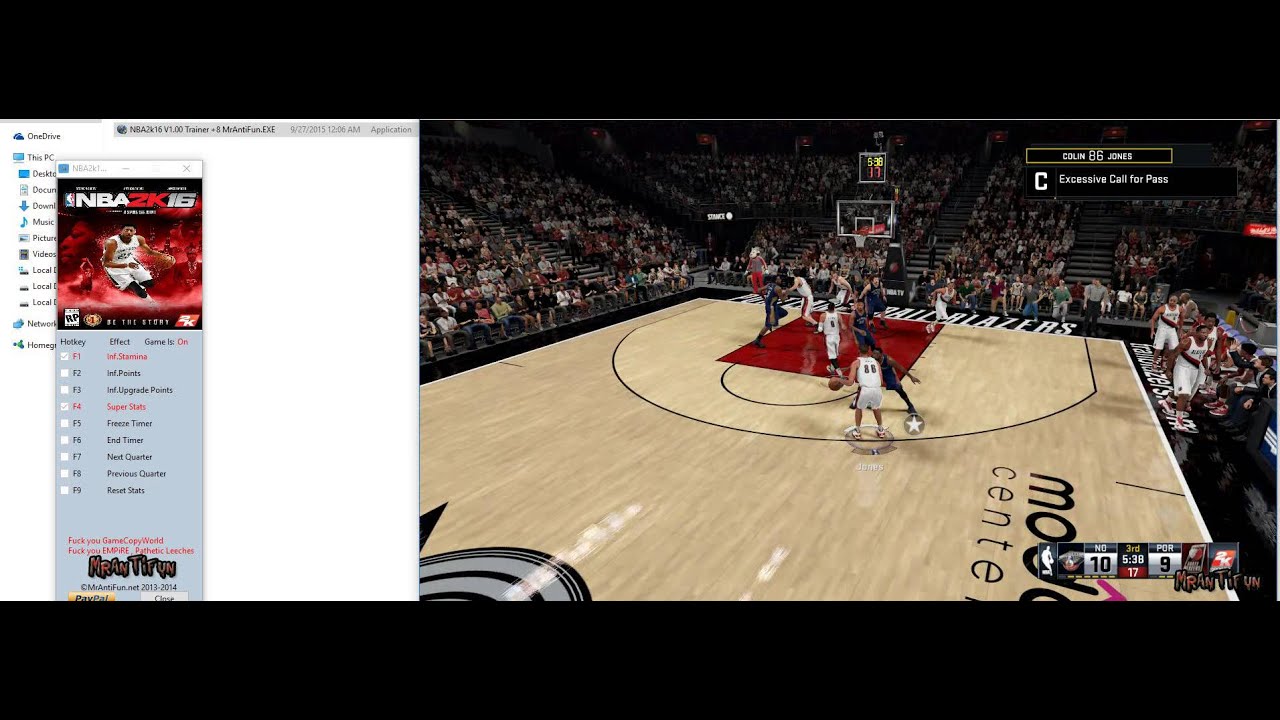Image resolution: width=1280 pixels, height=720 pixels.
Task: Click the 9/27/2015 date modified cell
Action: pyautogui.click(x=325, y=130)
